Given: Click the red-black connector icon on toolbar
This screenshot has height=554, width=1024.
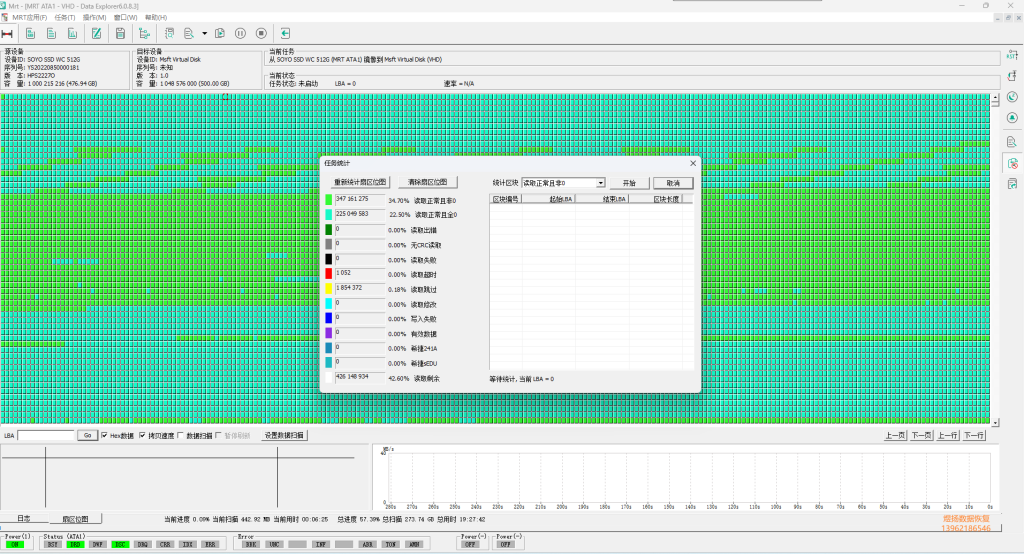Looking at the screenshot, I should tap(7, 33).
